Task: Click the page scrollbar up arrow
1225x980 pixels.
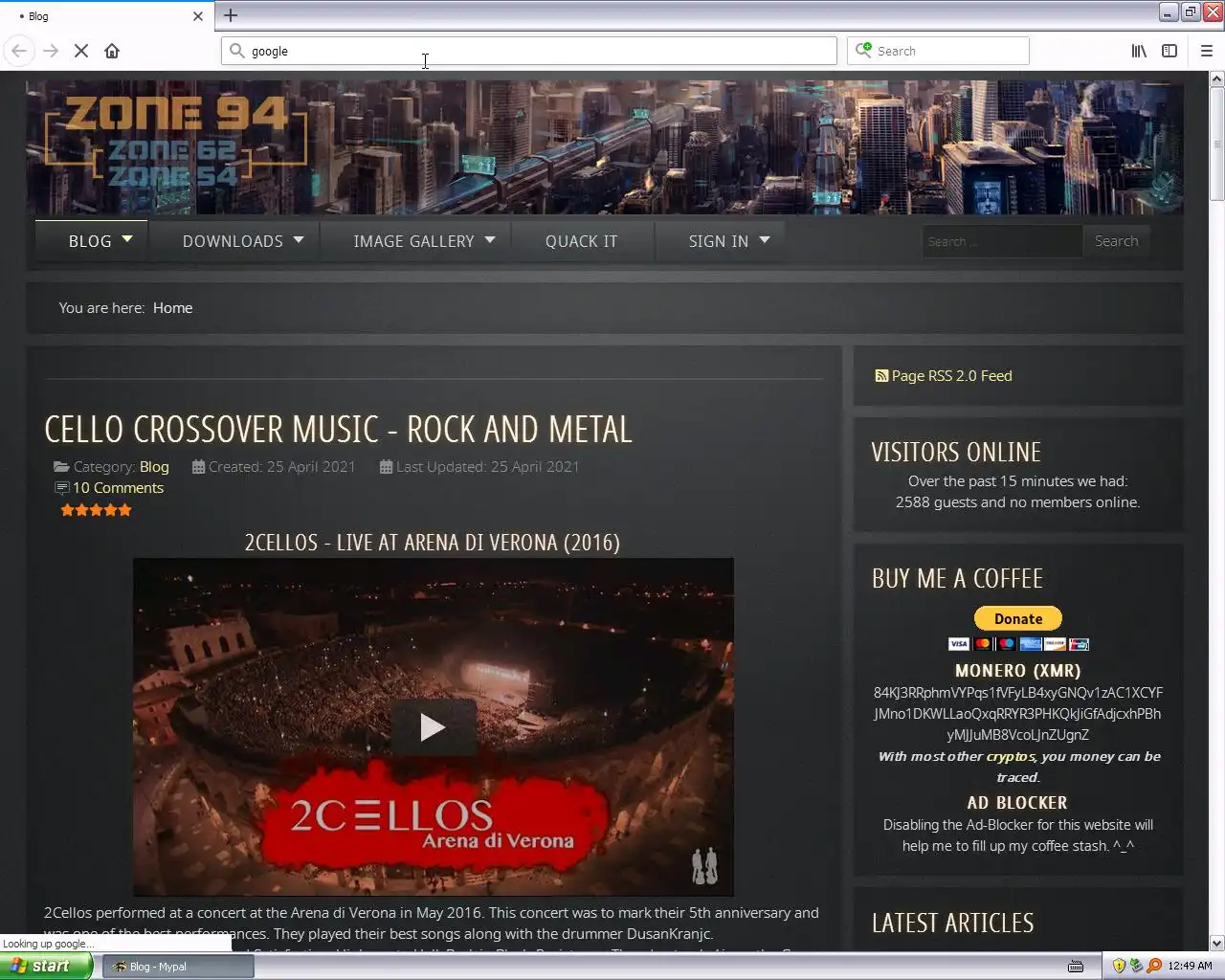Action: pos(1216,79)
